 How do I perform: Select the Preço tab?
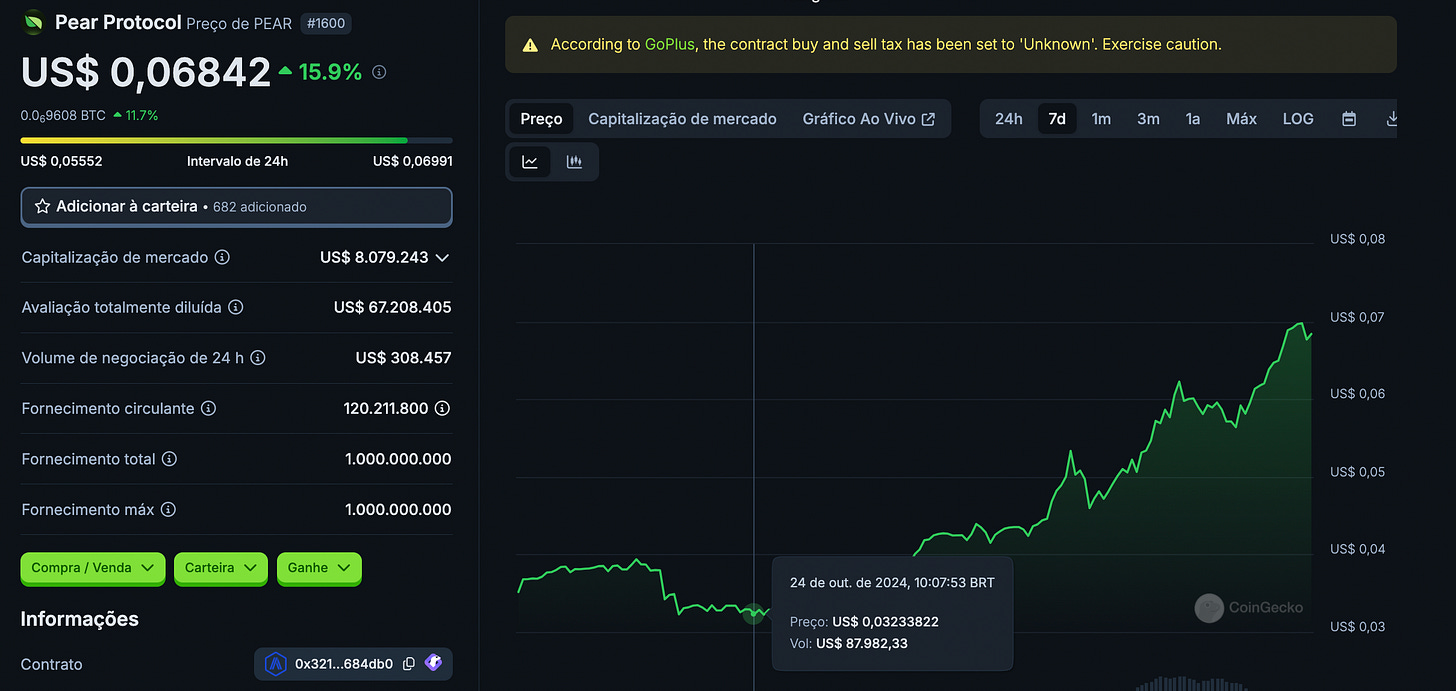click(x=542, y=119)
